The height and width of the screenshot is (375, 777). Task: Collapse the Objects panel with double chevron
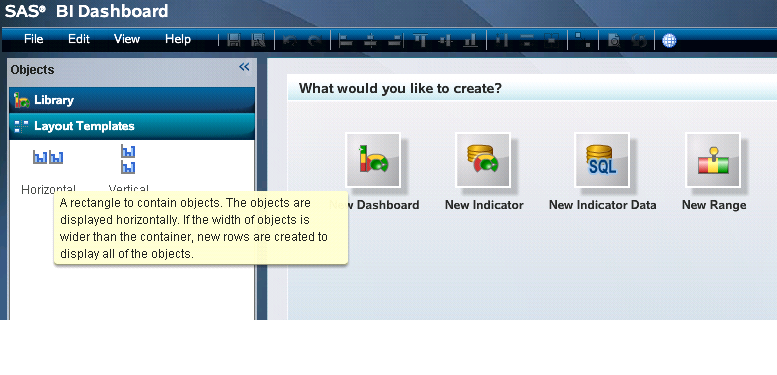[x=244, y=67]
